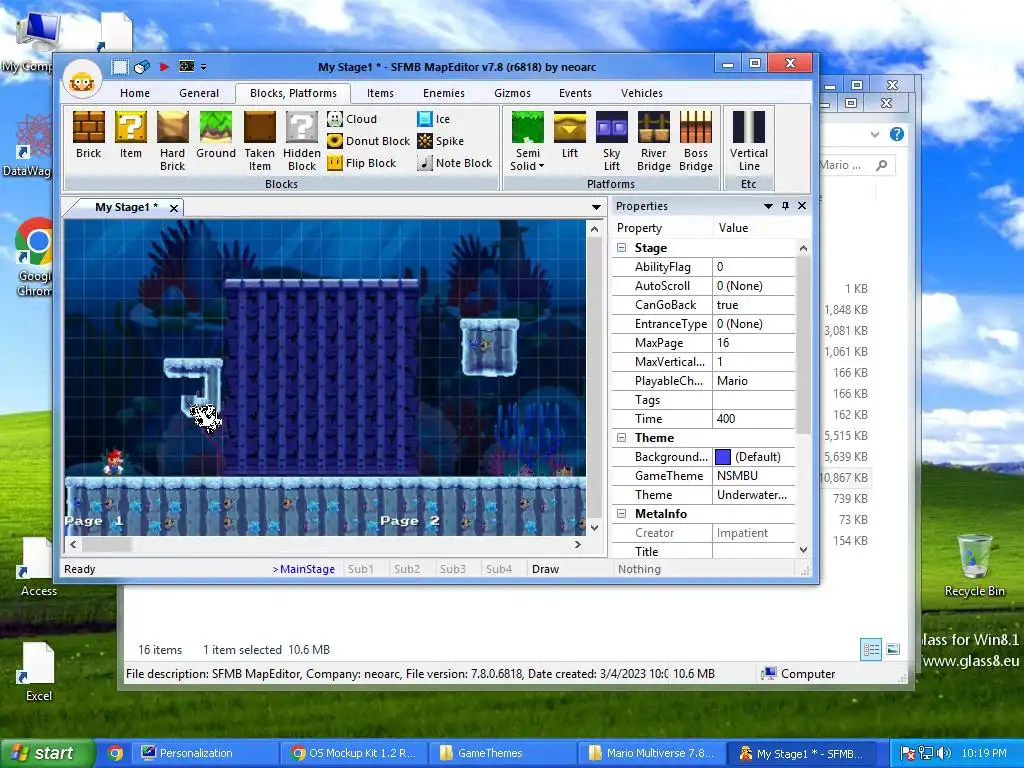Collapse the Theme property group
This screenshot has width=1024, height=768.
click(x=622, y=438)
